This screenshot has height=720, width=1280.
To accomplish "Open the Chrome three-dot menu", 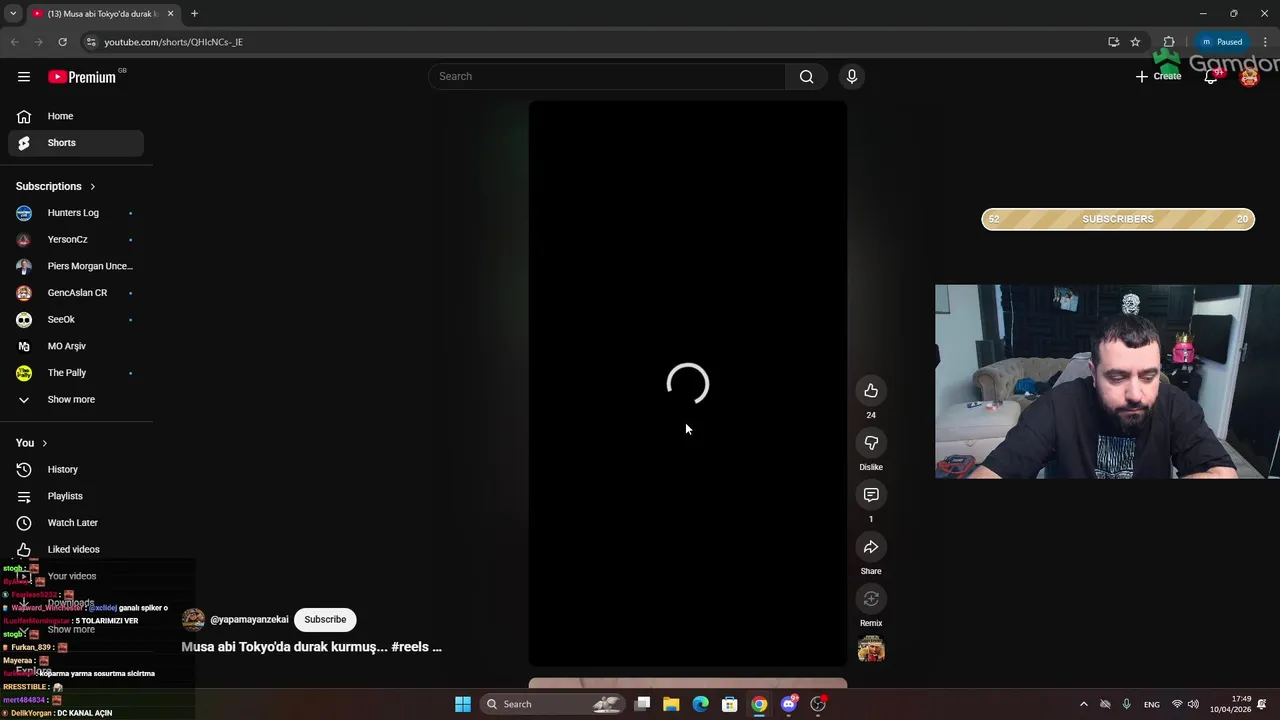I will click(x=1264, y=42).
